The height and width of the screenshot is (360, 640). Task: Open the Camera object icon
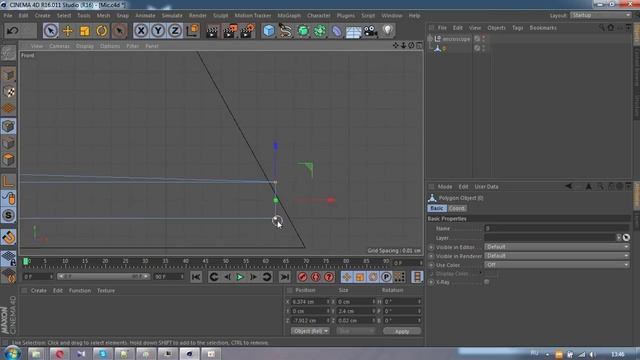click(370, 31)
